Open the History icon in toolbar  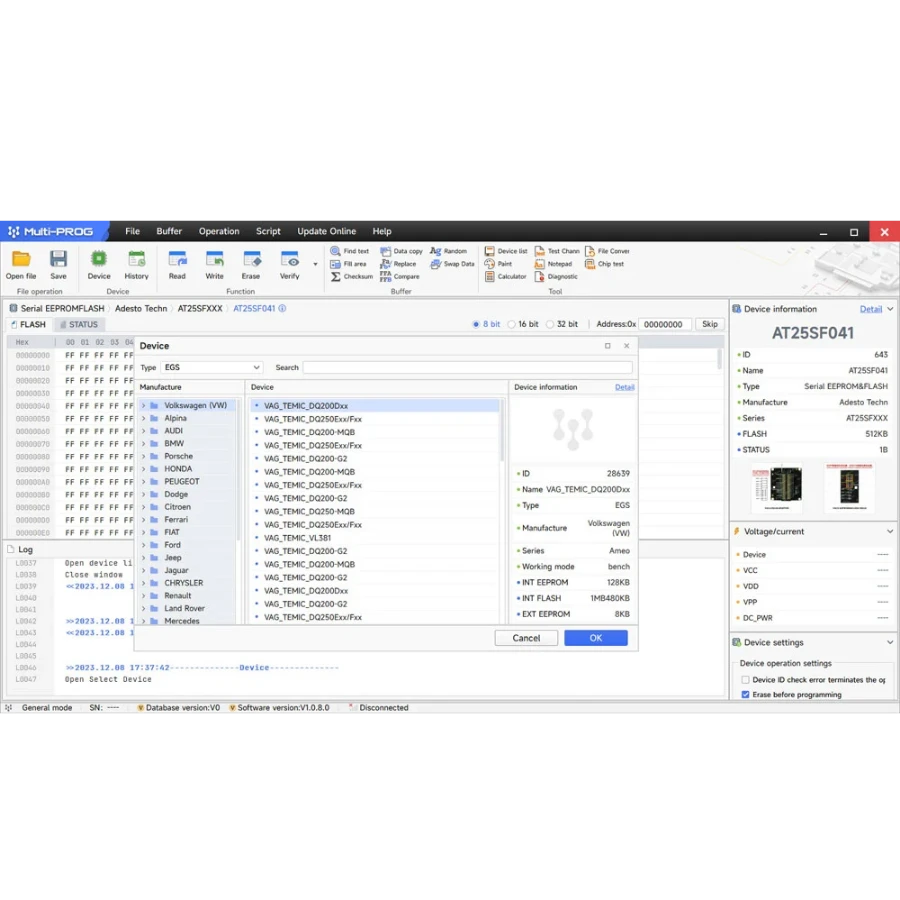pyautogui.click(x=136, y=260)
